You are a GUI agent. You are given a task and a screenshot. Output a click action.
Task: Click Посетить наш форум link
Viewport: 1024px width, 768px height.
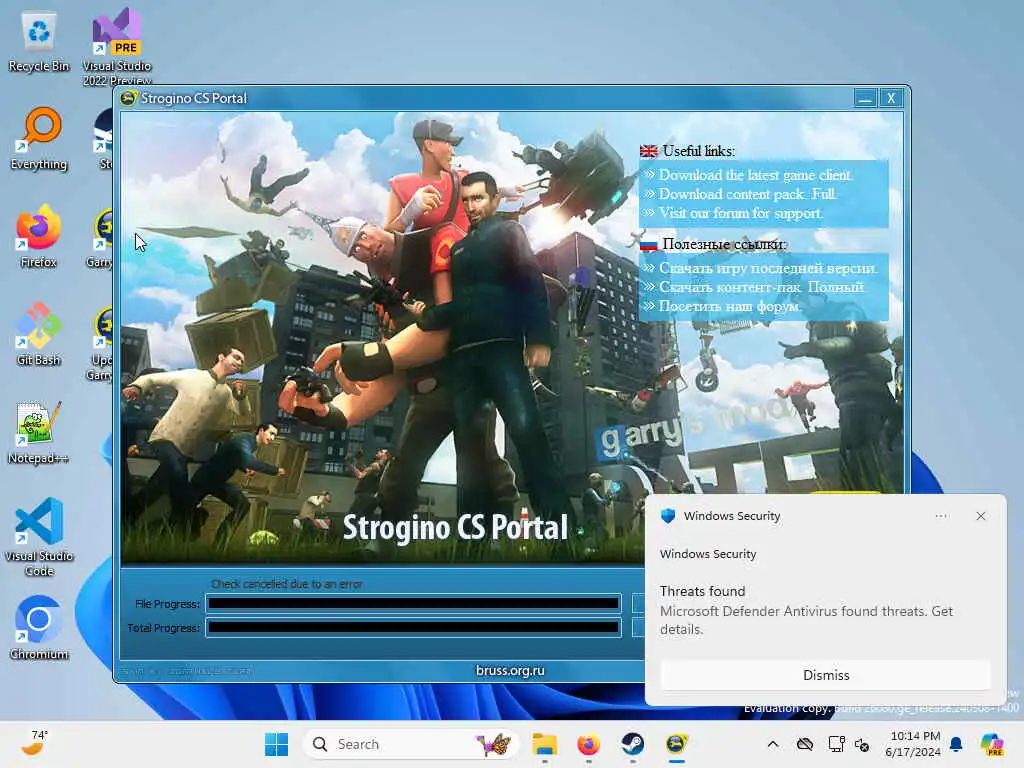point(729,306)
